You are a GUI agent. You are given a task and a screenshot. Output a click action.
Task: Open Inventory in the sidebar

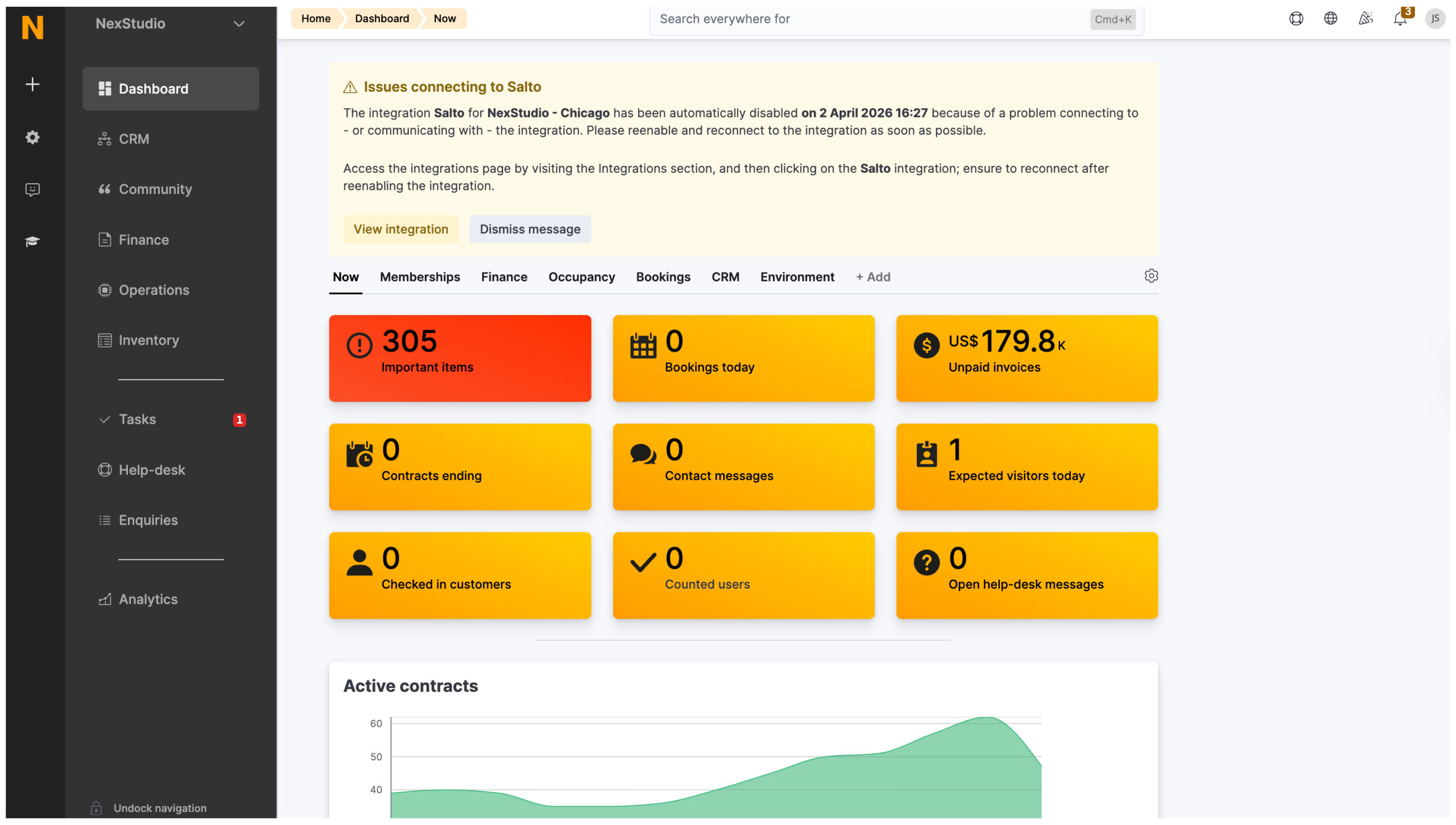(x=171, y=340)
